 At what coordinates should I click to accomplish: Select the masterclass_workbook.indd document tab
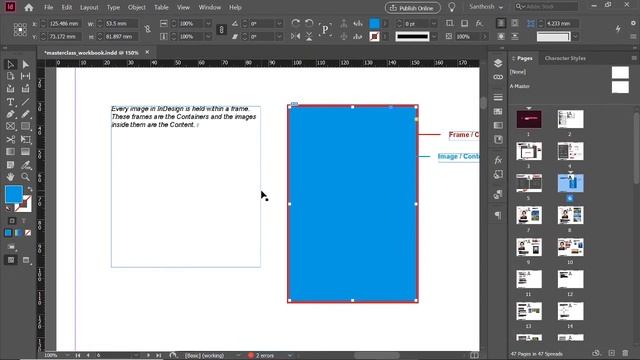click(x=91, y=53)
